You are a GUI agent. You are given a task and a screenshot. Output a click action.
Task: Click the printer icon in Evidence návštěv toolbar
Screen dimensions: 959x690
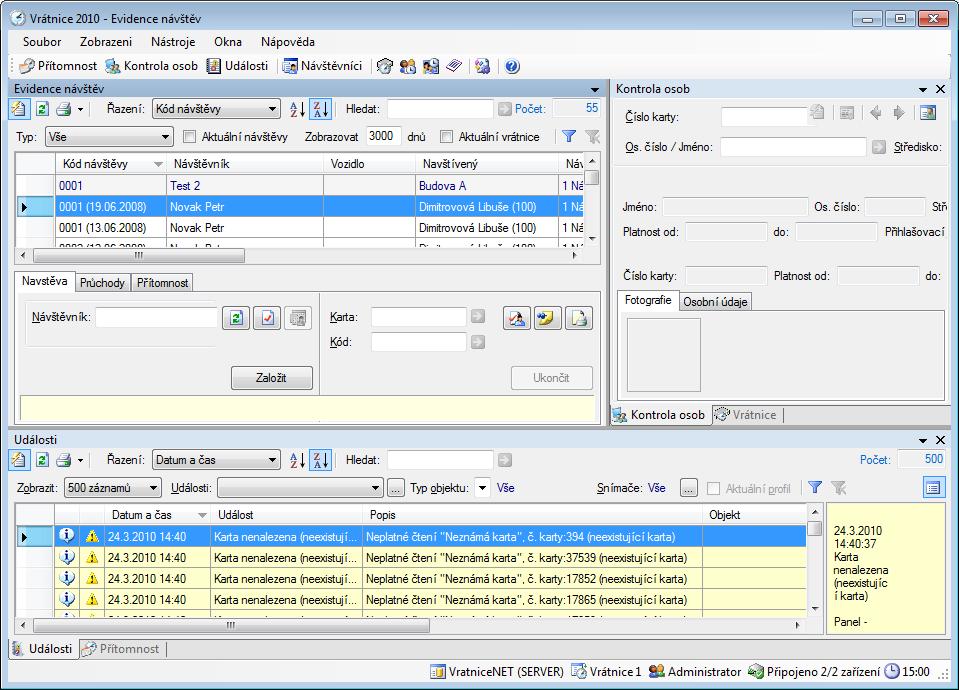64,109
